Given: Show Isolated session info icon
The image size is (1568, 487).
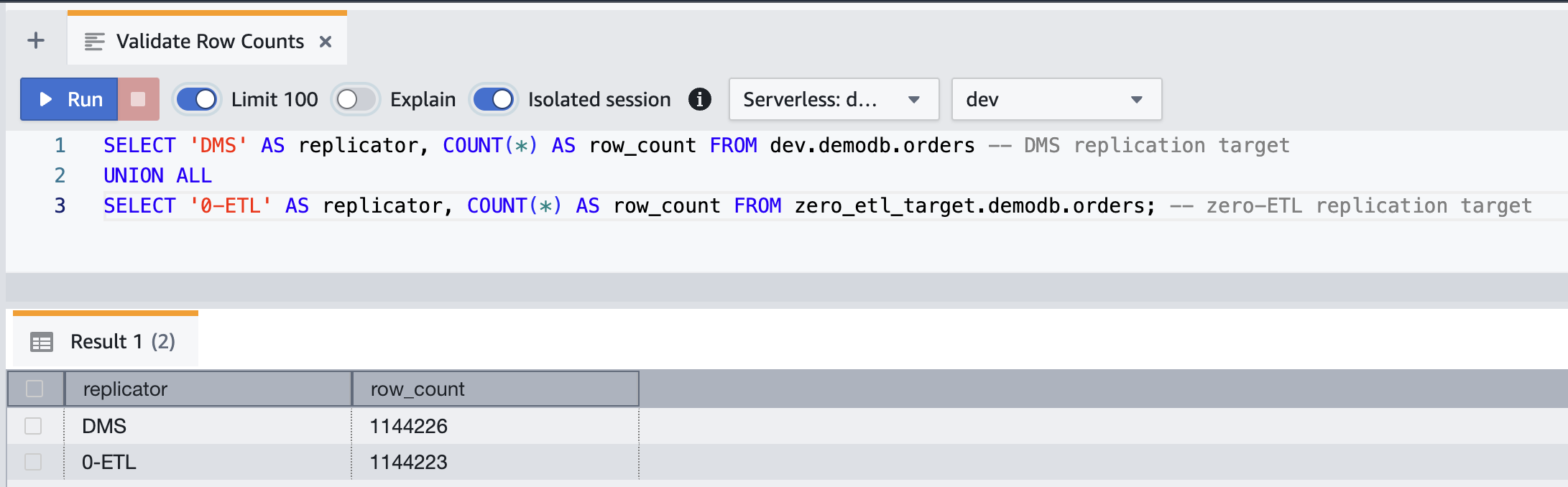Looking at the screenshot, I should coord(699,99).
